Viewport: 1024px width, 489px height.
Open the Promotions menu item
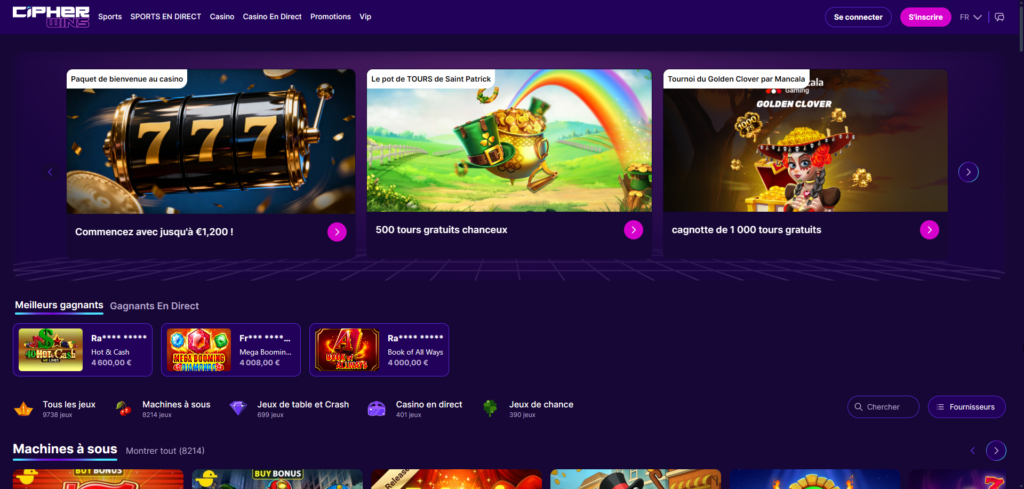pyautogui.click(x=330, y=17)
